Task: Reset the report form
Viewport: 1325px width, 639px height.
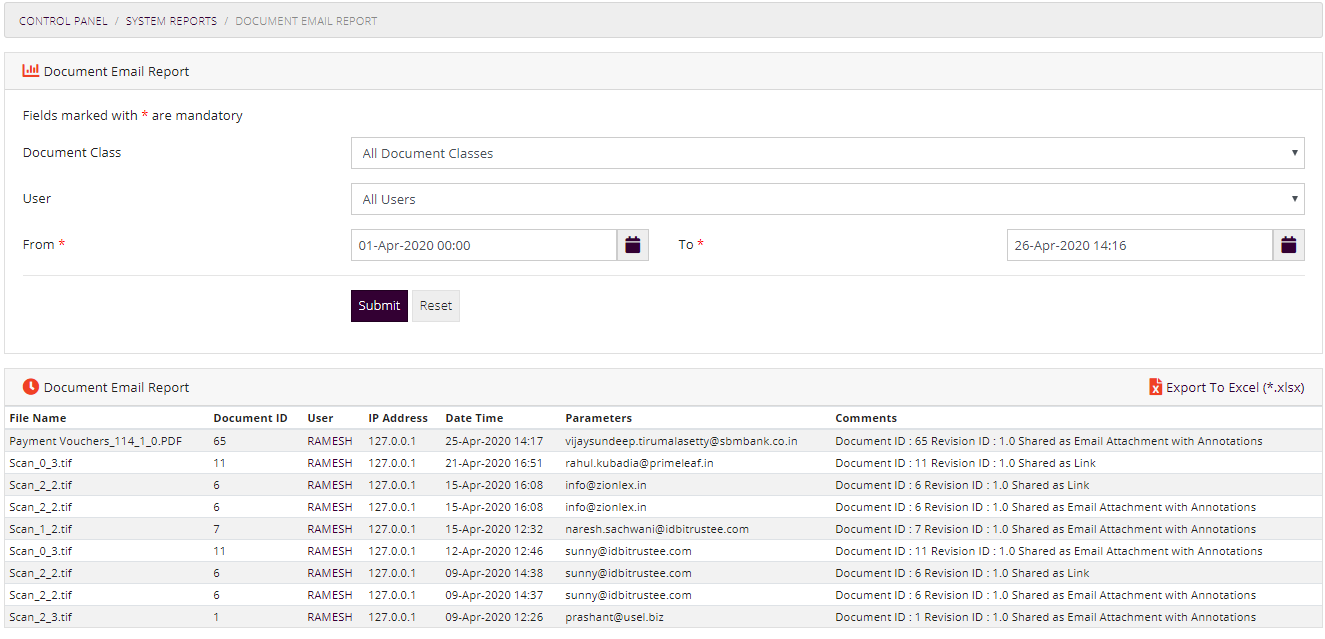Action: coord(436,305)
